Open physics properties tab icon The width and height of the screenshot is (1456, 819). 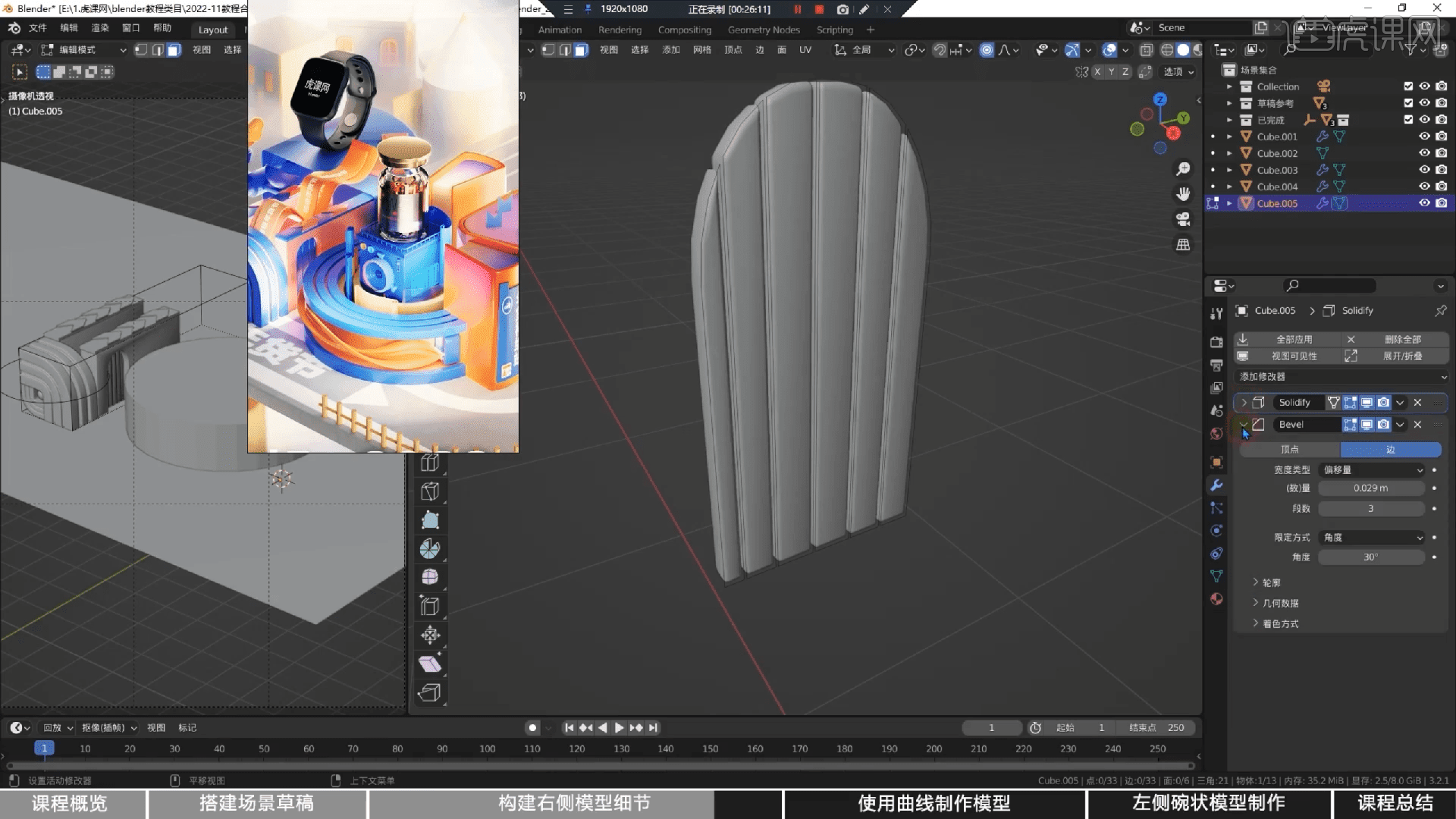(x=1216, y=531)
